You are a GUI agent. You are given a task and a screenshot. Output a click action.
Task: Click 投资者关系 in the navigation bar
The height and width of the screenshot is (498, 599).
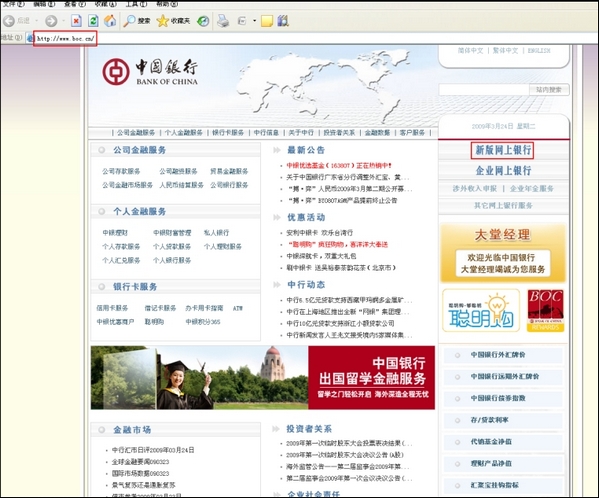coord(339,133)
